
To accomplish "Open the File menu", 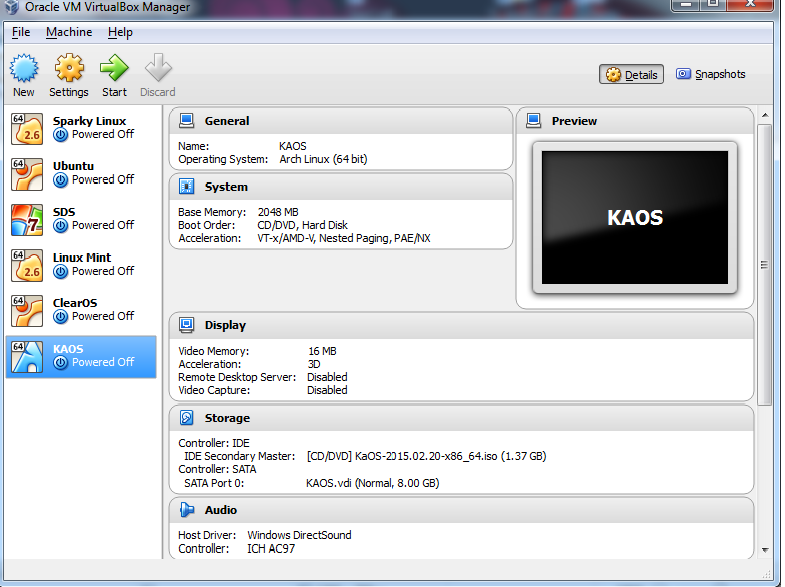I will 21,32.
